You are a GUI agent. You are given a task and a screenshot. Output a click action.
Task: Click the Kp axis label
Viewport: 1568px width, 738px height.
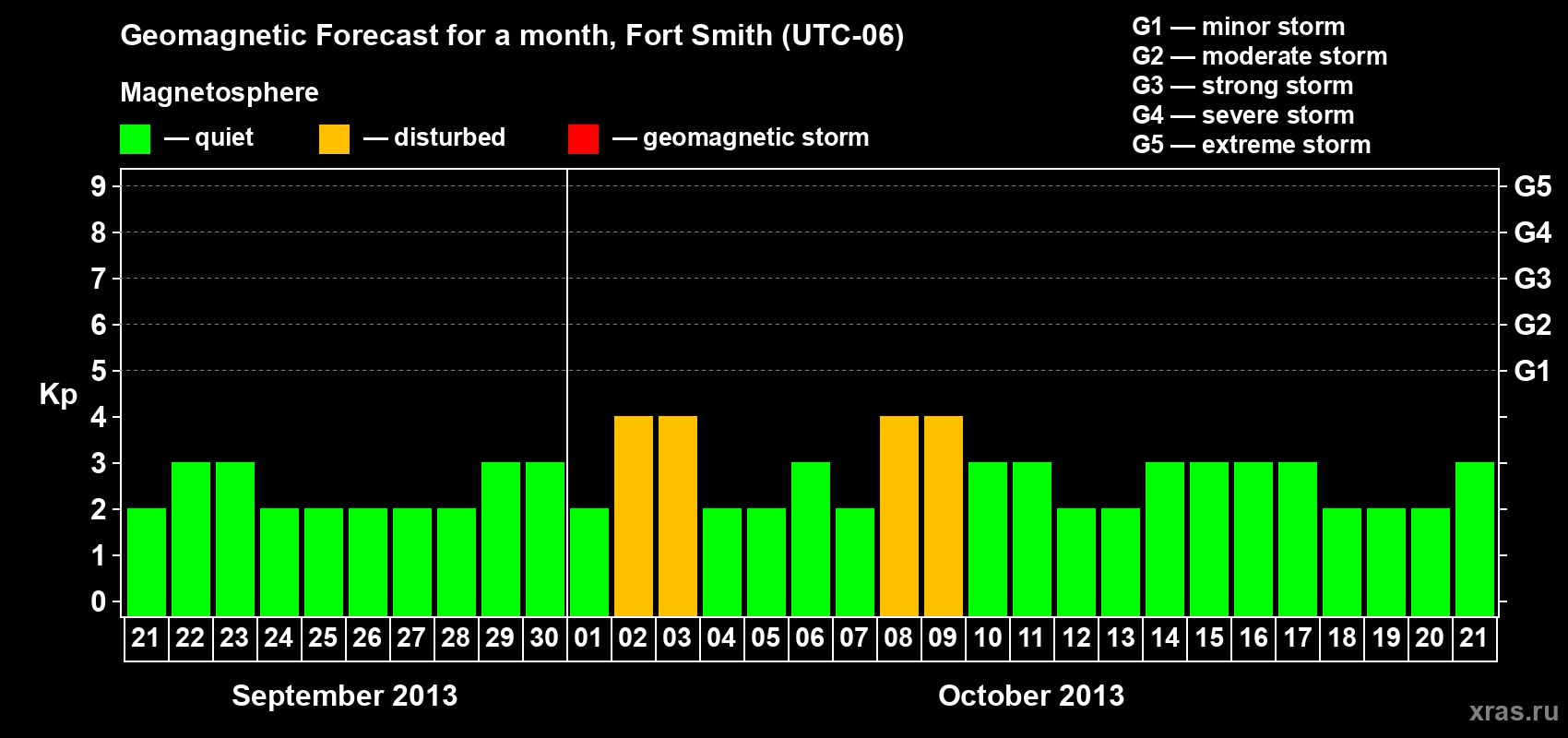point(58,394)
